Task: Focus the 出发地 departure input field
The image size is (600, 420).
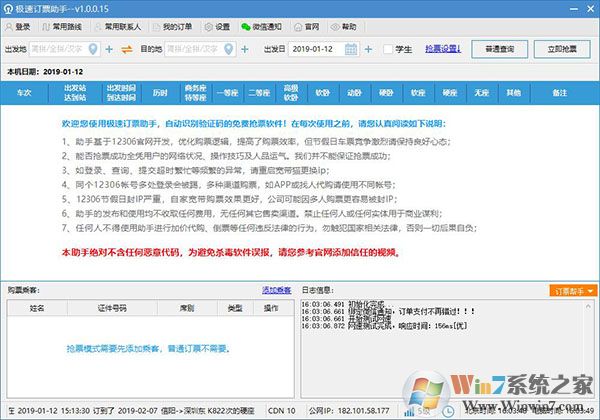Action: point(64,49)
